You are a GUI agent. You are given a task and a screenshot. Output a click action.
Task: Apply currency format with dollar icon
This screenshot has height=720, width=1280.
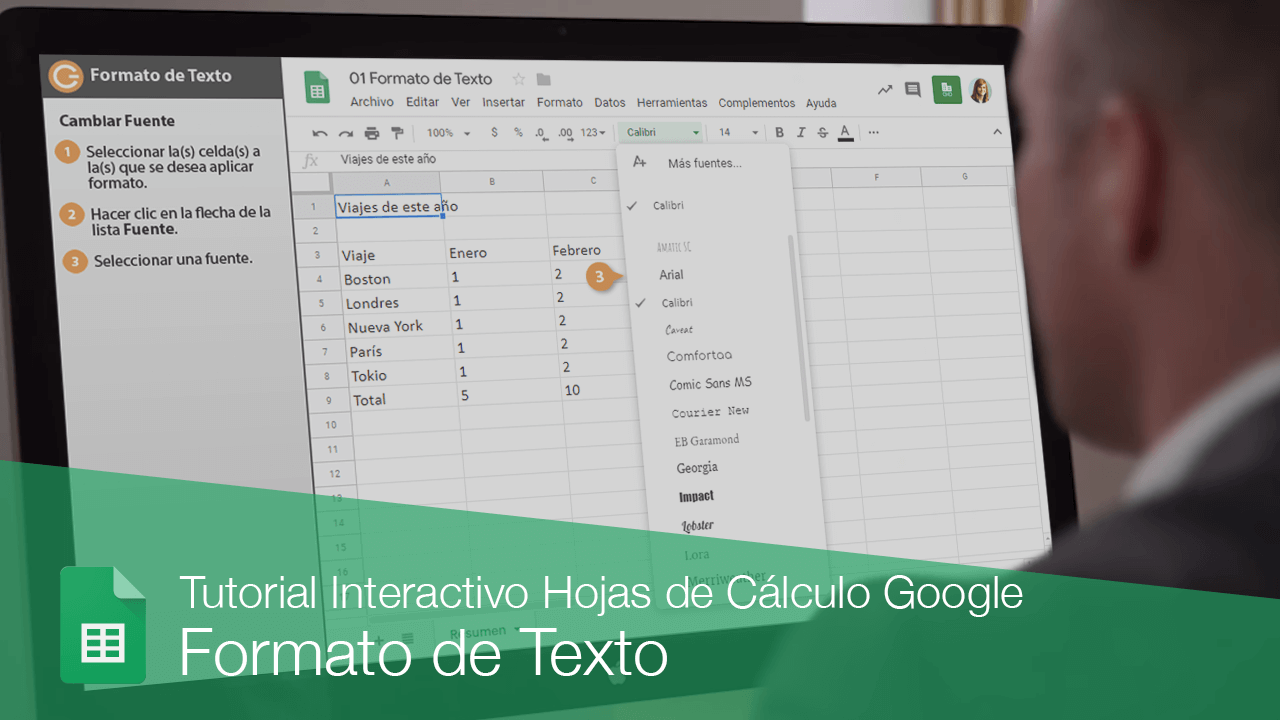click(x=494, y=132)
